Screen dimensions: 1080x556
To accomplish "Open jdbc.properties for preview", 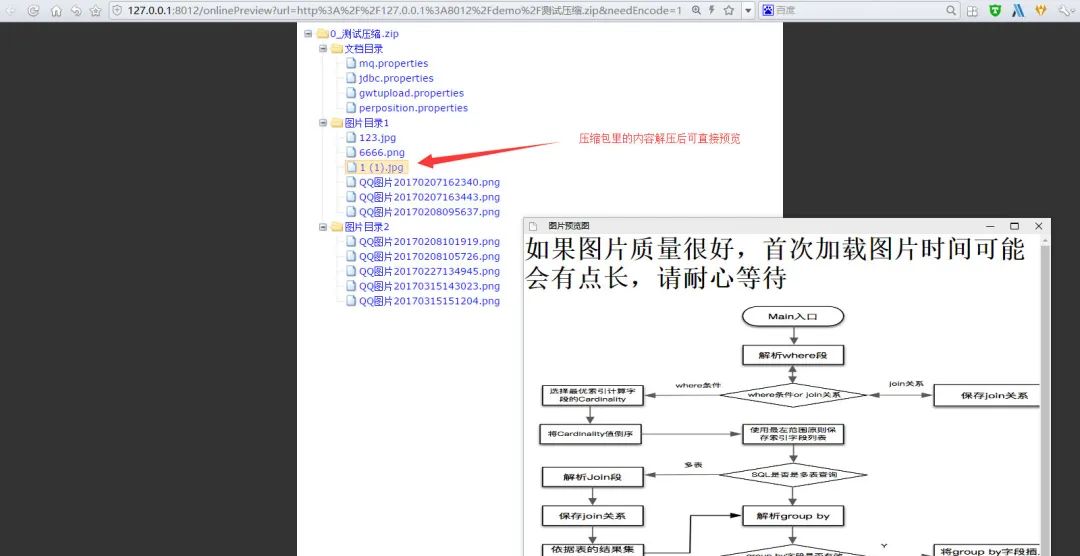I will tap(396, 79).
